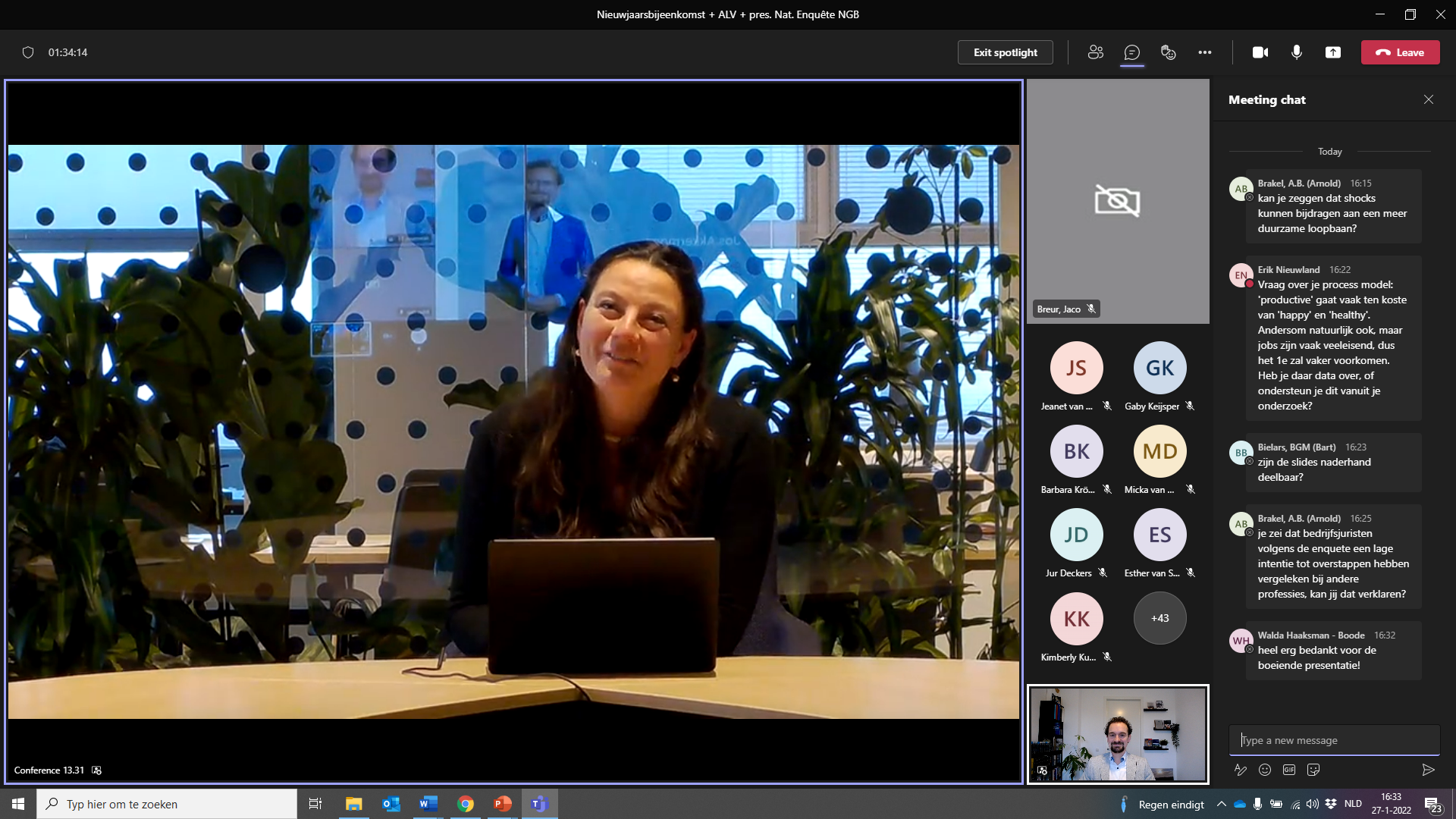Screen dimensions: 1456x819
Task: Click the shield security info icon
Action: [x=28, y=52]
